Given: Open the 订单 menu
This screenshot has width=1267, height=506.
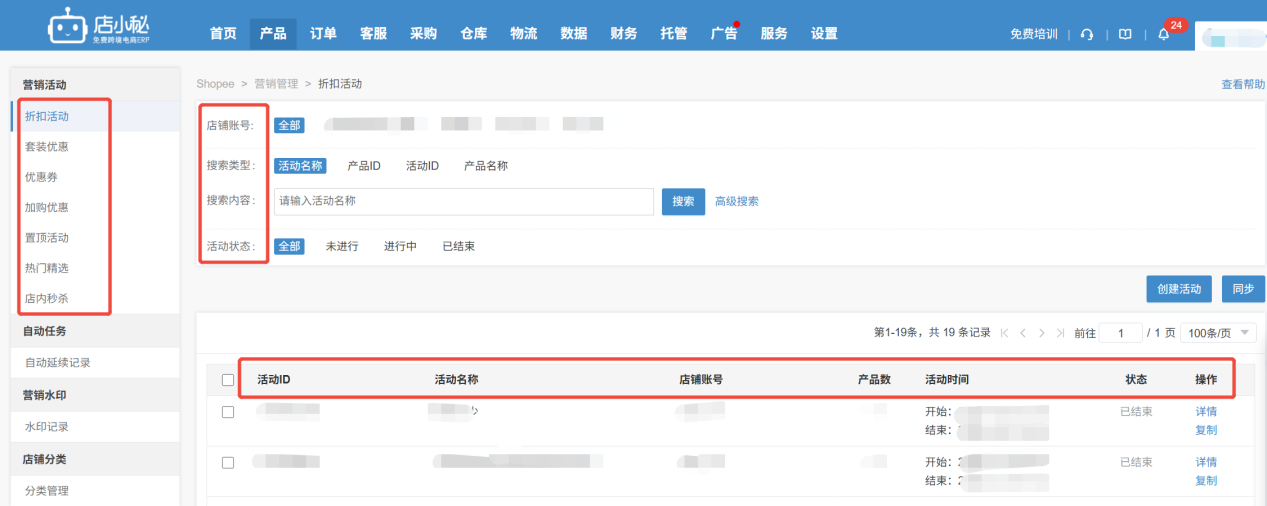Looking at the screenshot, I should pyautogui.click(x=323, y=34).
